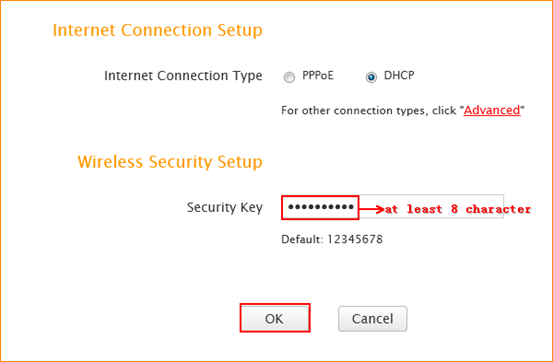553x362 pixels.
Task: Click the Internet Connection Type label
Action: pos(183,76)
